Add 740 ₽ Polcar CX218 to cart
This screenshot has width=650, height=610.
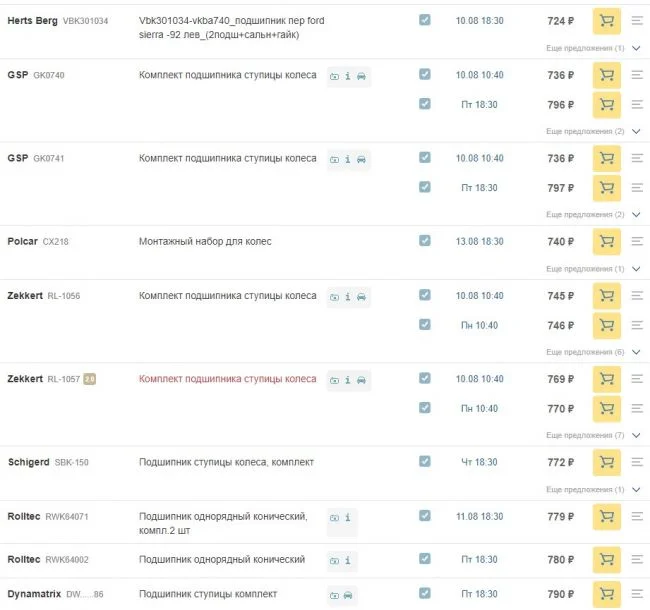coord(606,241)
